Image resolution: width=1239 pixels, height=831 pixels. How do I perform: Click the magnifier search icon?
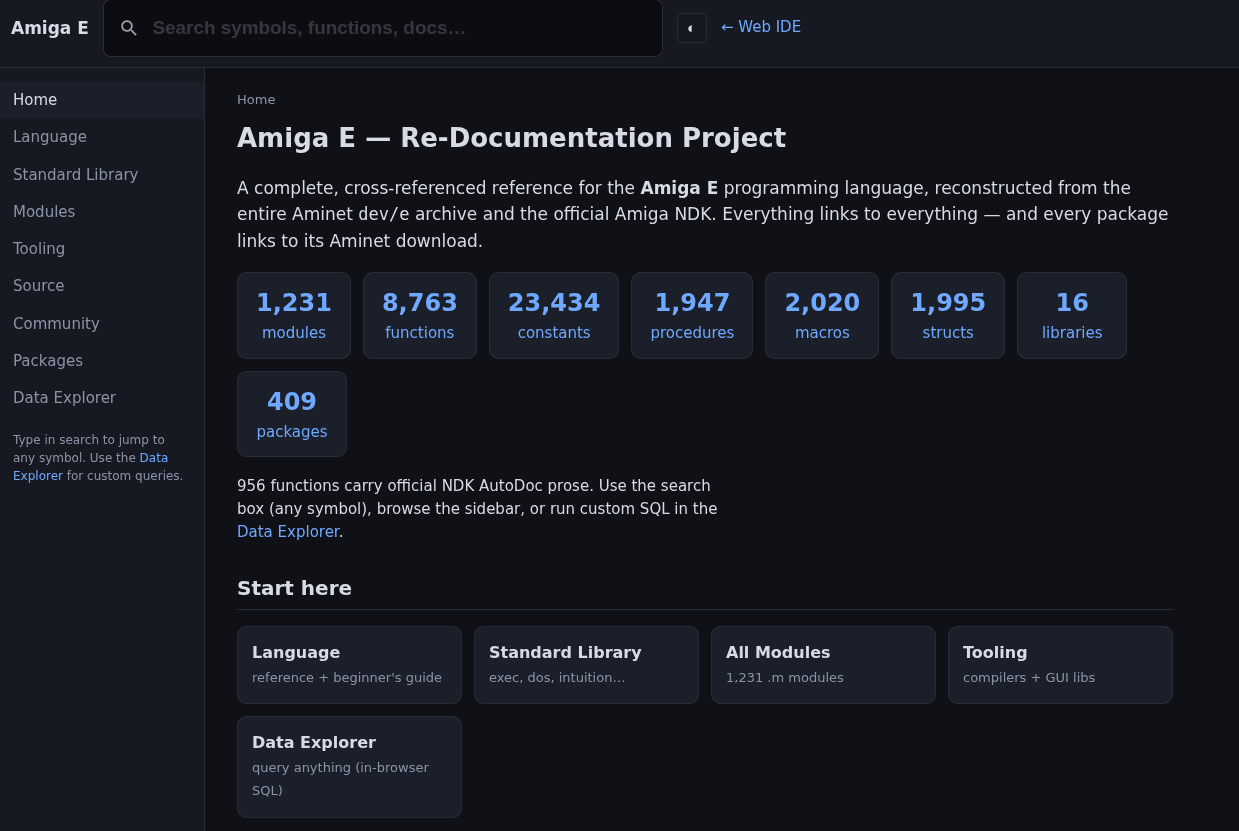(129, 28)
